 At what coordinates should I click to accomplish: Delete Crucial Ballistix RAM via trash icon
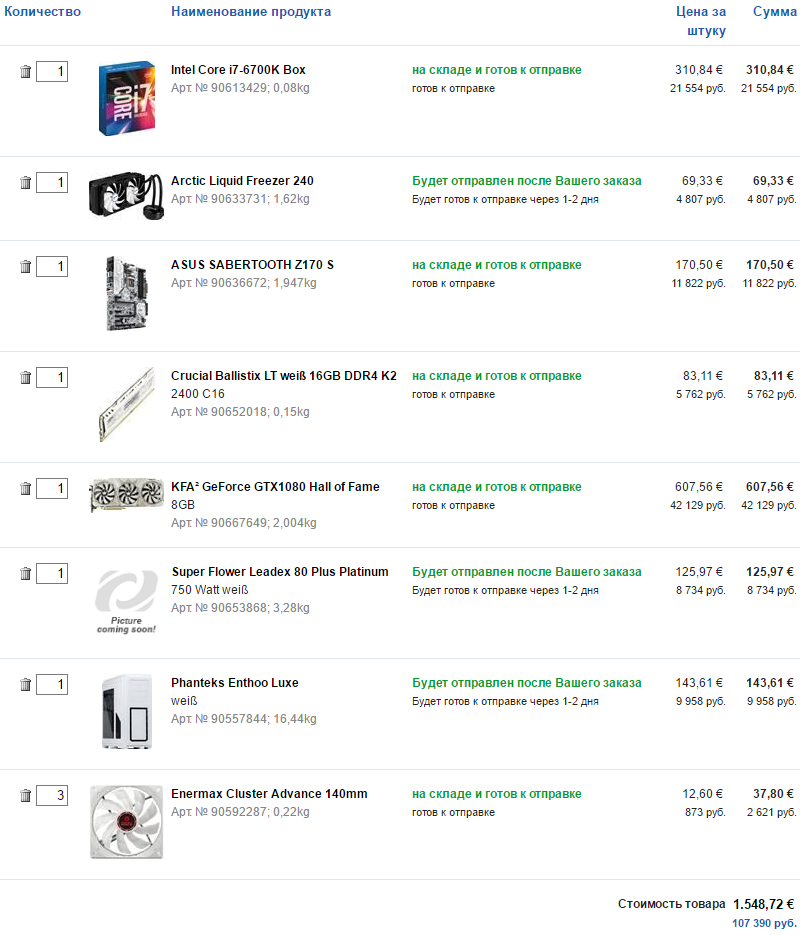(26, 378)
